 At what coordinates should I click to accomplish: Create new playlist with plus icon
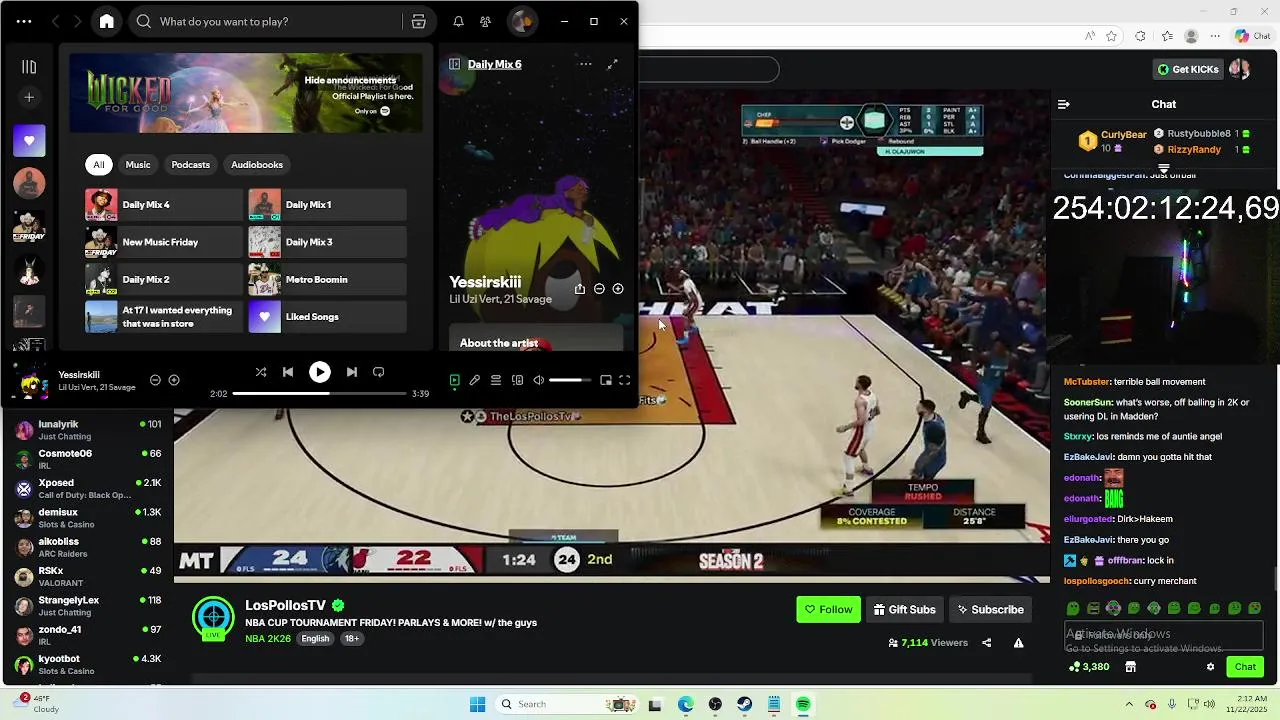29,97
